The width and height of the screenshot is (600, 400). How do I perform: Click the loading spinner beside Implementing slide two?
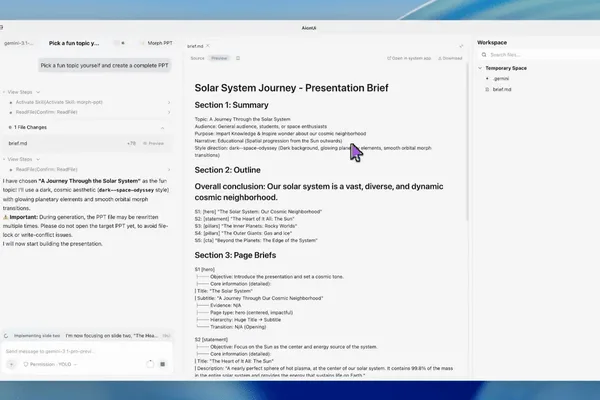pos(6,336)
